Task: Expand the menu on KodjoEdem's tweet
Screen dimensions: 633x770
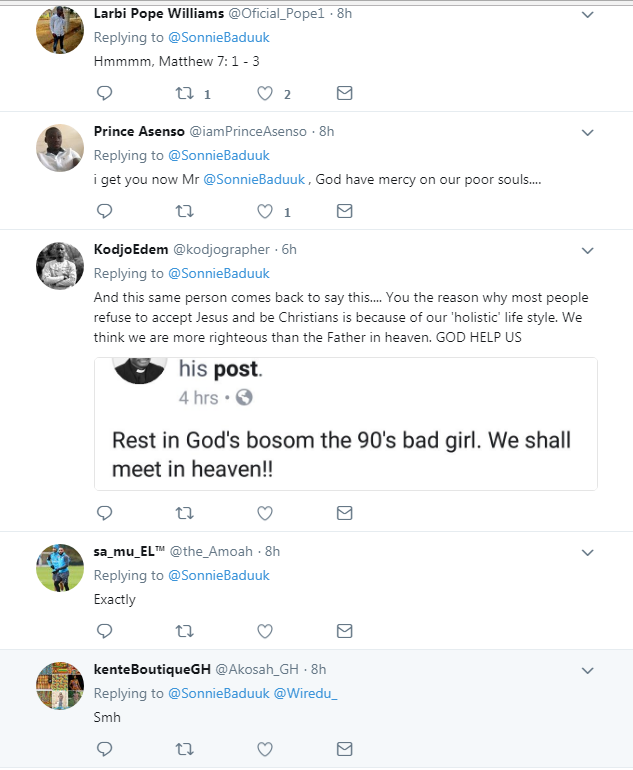Action: pos(588,251)
